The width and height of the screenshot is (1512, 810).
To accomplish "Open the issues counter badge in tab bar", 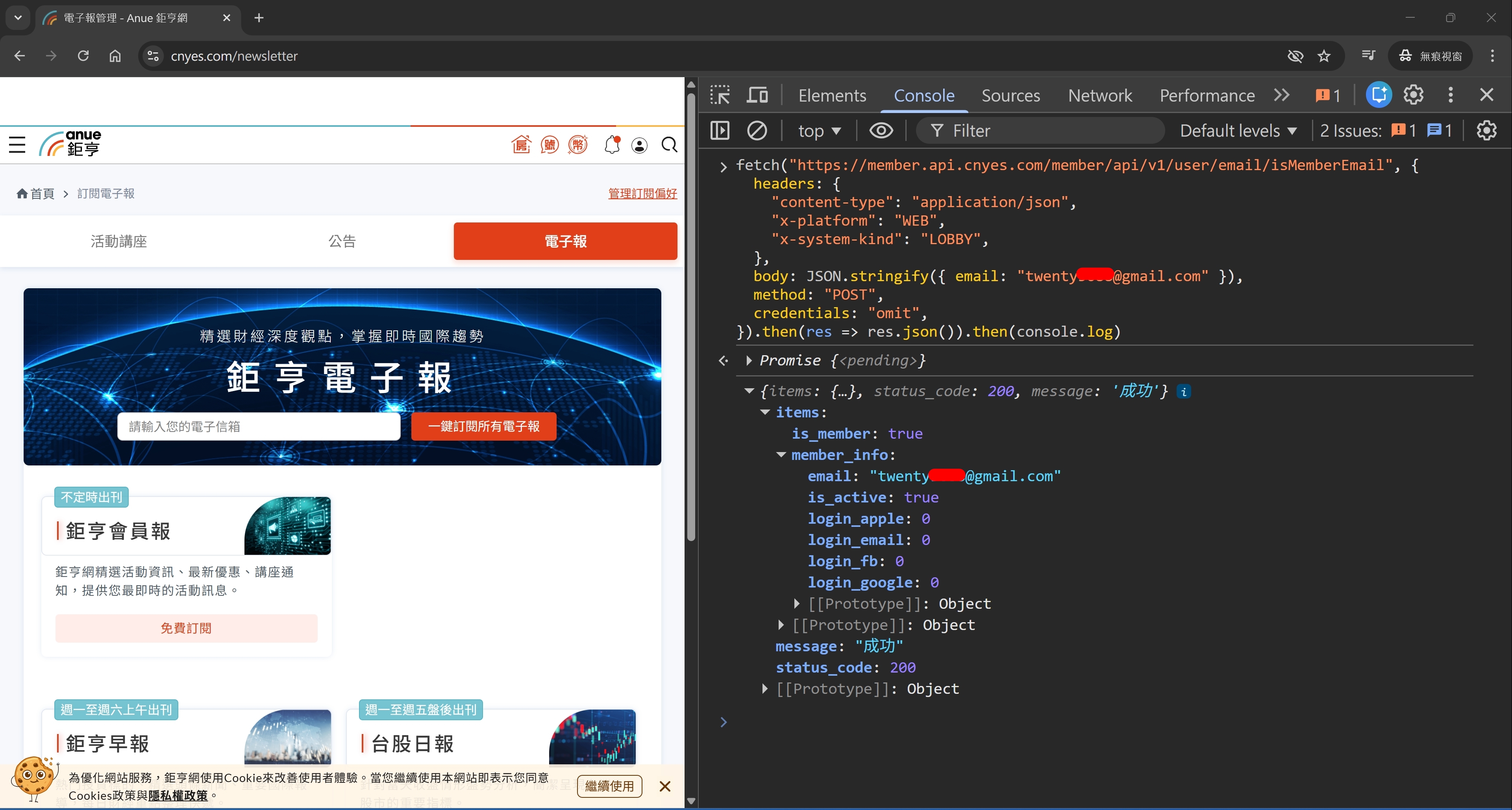I will tap(1328, 96).
